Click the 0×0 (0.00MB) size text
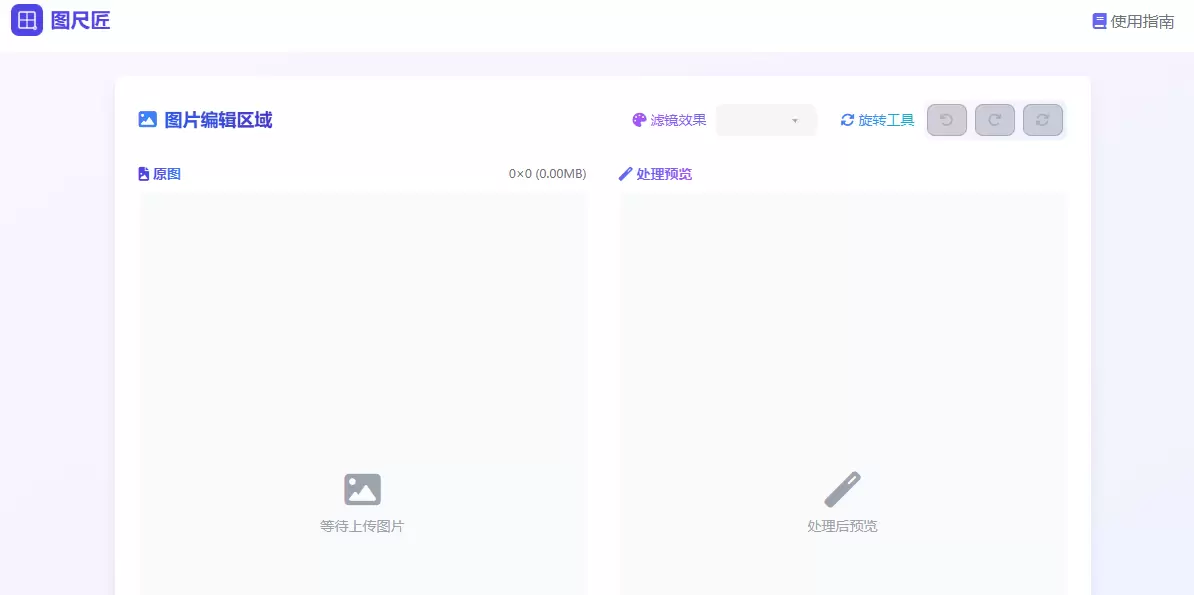This screenshot has width=1194, height=595. [545, 172]
